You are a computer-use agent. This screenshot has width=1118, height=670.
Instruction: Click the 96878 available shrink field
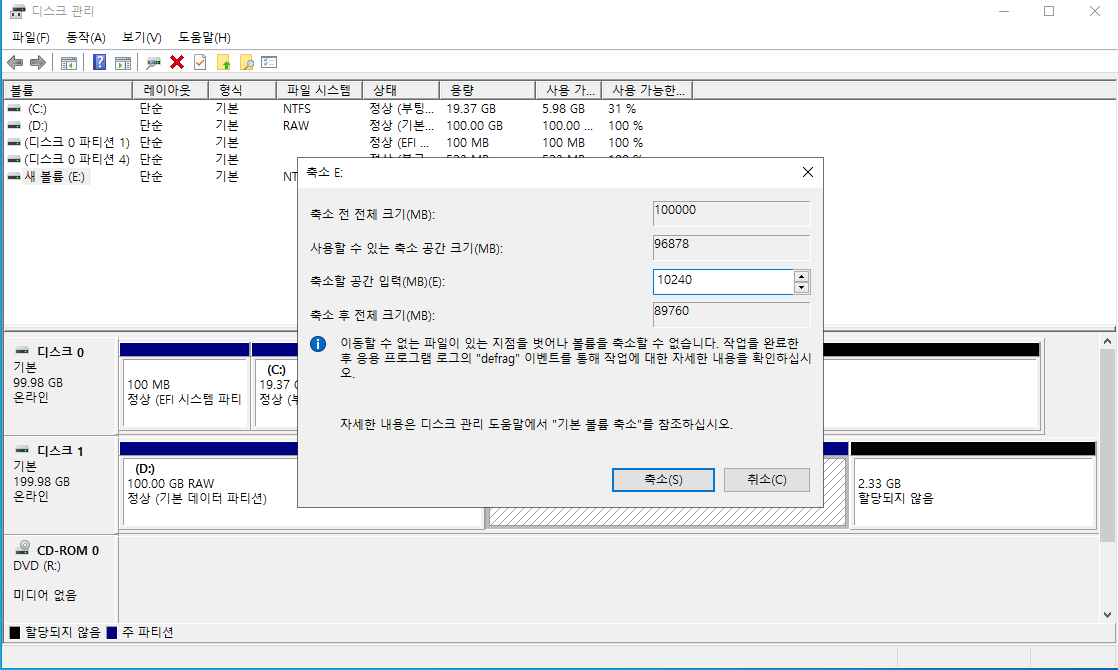click(x=732, y=247)
